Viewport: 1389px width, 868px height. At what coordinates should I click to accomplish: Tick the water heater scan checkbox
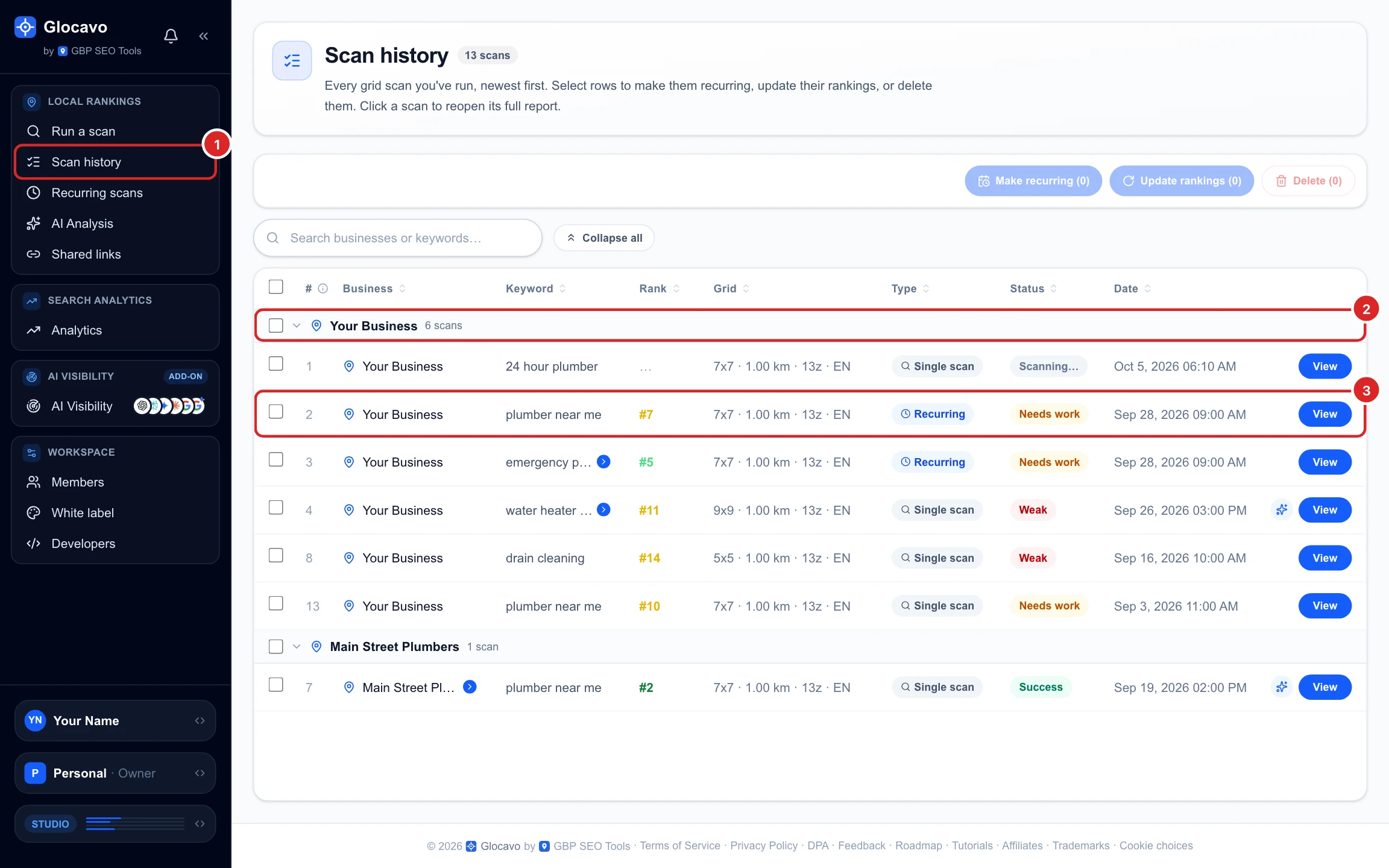[276, 508]
